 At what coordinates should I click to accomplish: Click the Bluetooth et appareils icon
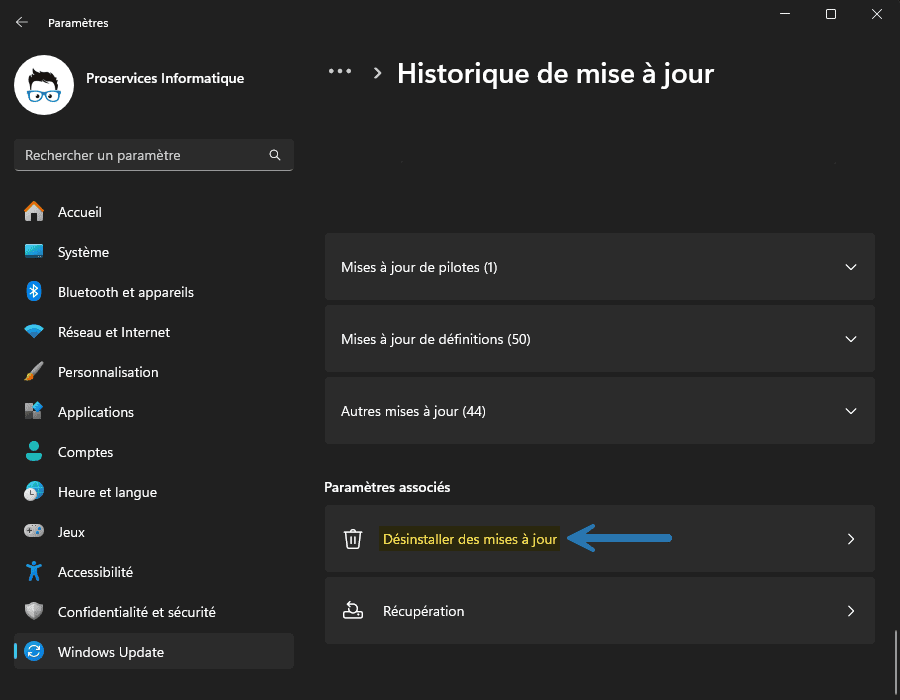click(34, 292)
